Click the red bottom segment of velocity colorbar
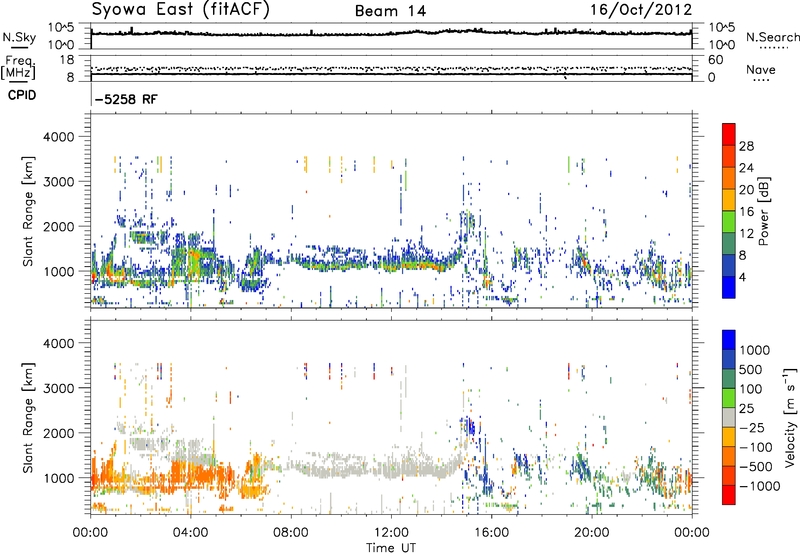The width and height of the screenshot is (800, 554). (x=729, y=495)
